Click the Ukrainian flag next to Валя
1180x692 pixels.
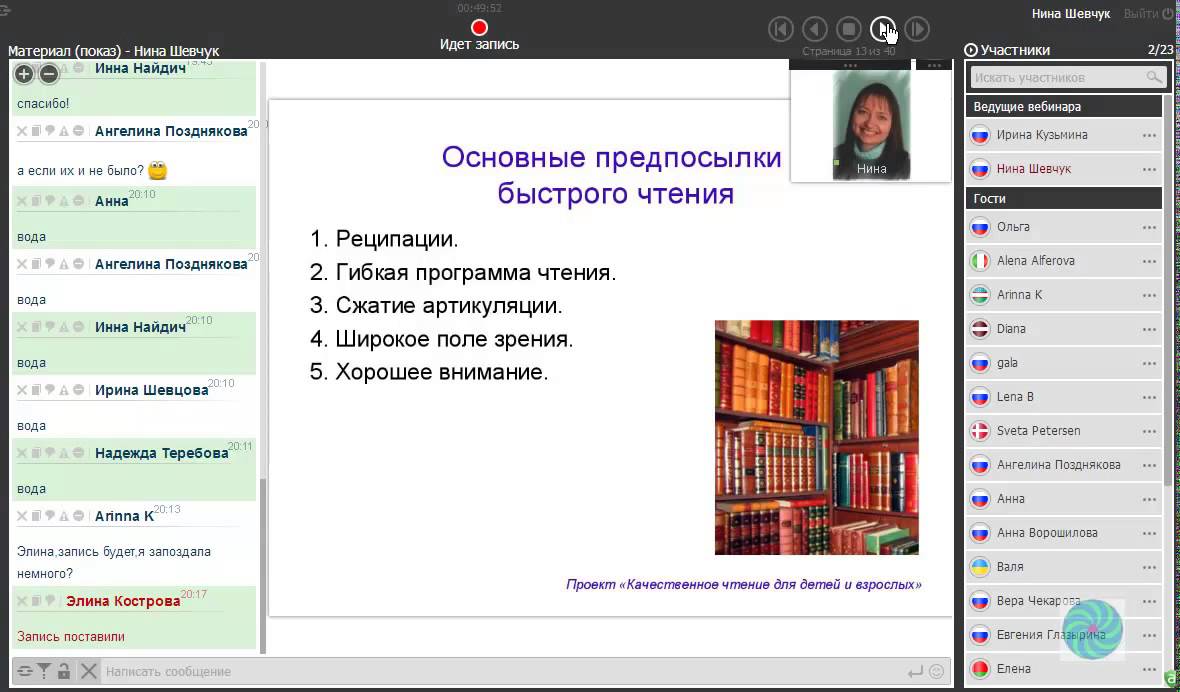coord(980,566)
